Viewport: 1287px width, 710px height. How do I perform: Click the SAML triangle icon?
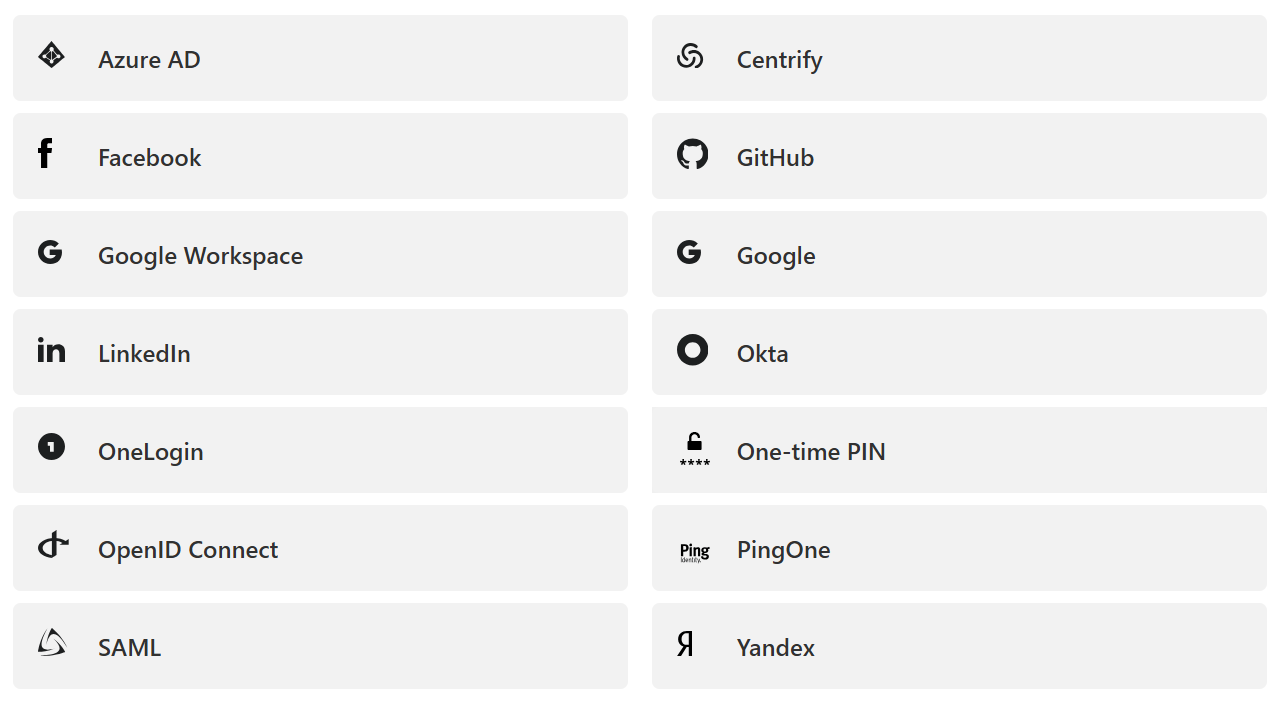pyautogui.click(x=52, y=643)
